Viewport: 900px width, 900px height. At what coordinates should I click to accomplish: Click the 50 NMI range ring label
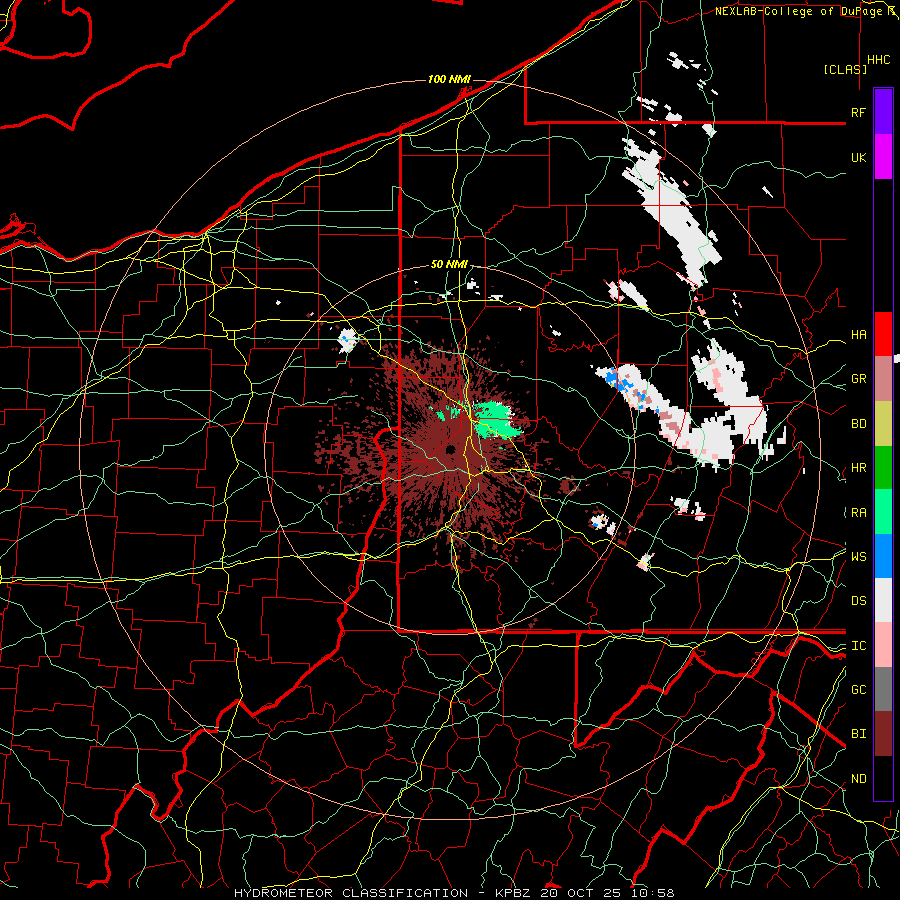tap(449, 264)
